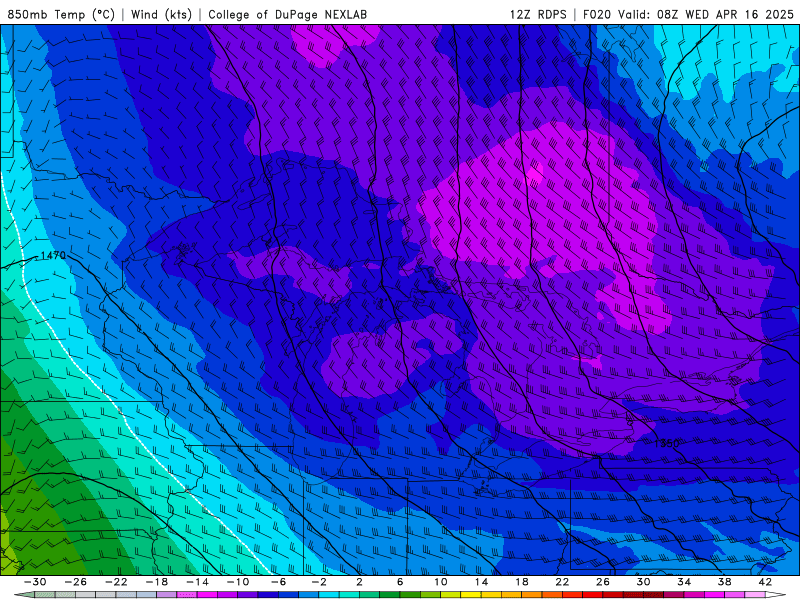Screen dimensions: 800x600
Task: Click the '850mb Temp (°C)' title text
Action: 61,14
